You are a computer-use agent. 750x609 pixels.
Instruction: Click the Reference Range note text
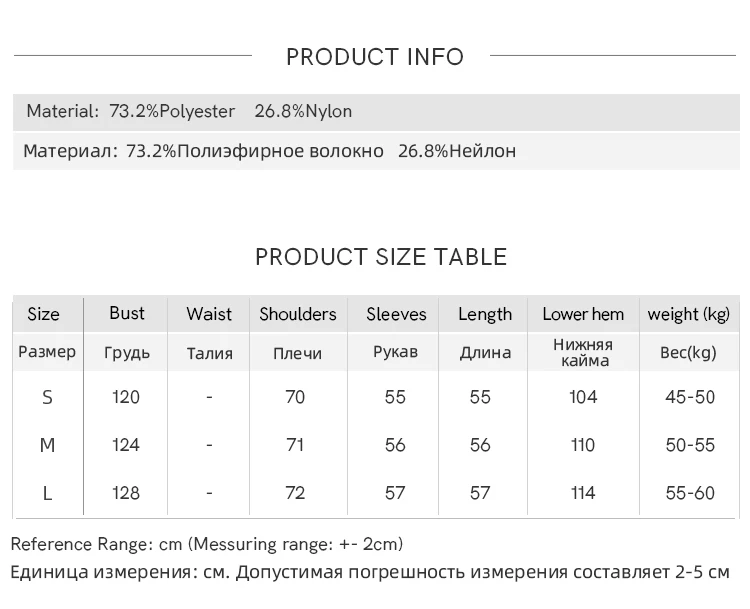207,545
